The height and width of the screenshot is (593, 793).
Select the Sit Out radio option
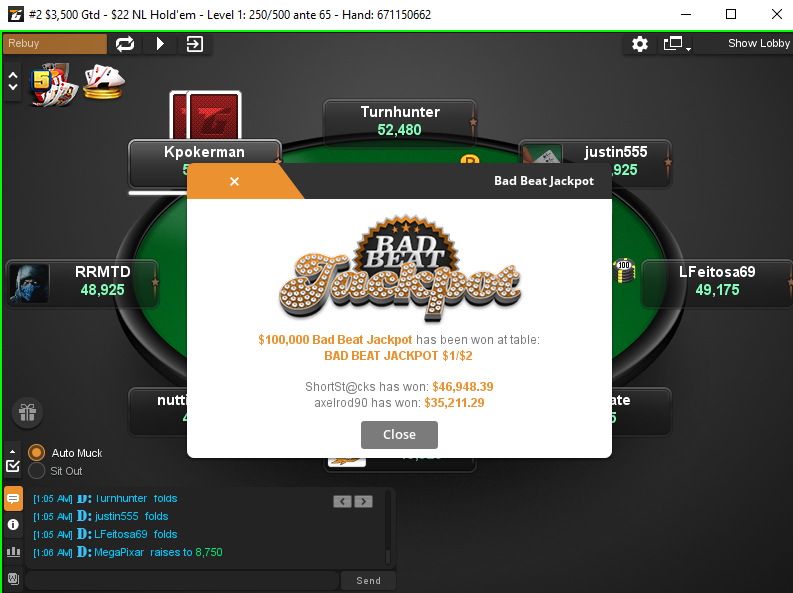(36, 471)
